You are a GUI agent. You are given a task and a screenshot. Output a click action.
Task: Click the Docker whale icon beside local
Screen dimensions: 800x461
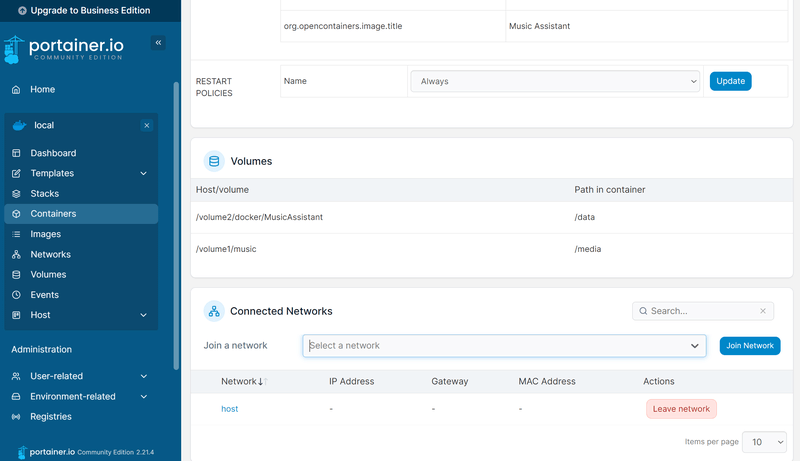pos(19,125)
